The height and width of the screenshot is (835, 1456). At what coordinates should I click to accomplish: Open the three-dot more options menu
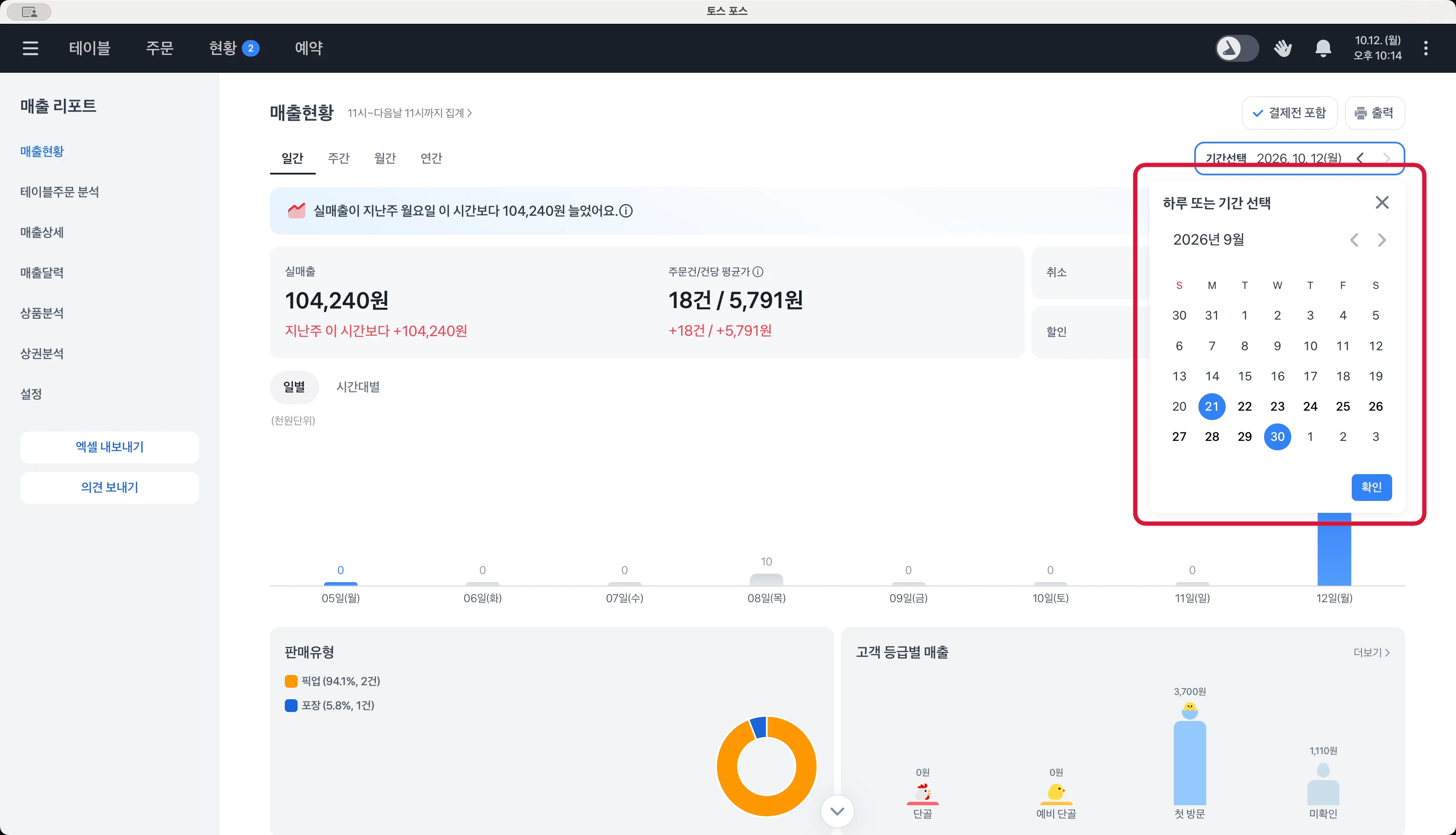[1426, 48]
